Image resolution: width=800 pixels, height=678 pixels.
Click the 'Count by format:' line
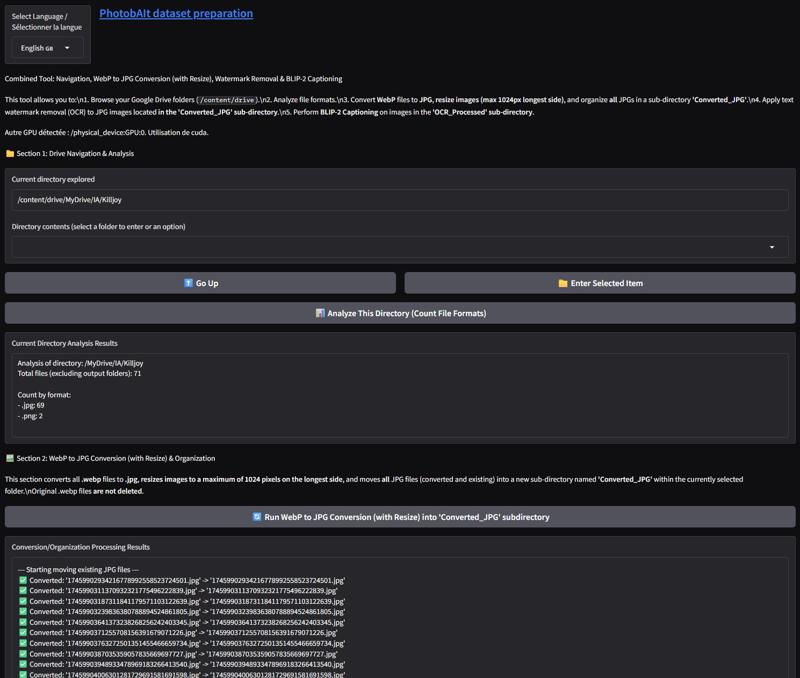tap(44, 395)
